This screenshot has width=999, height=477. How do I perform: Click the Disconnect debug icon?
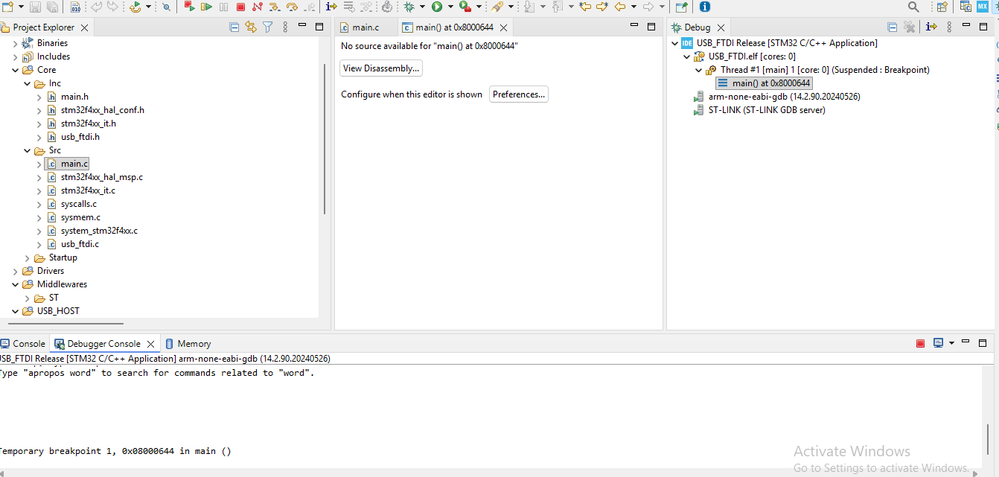click(x=257, y=6)
